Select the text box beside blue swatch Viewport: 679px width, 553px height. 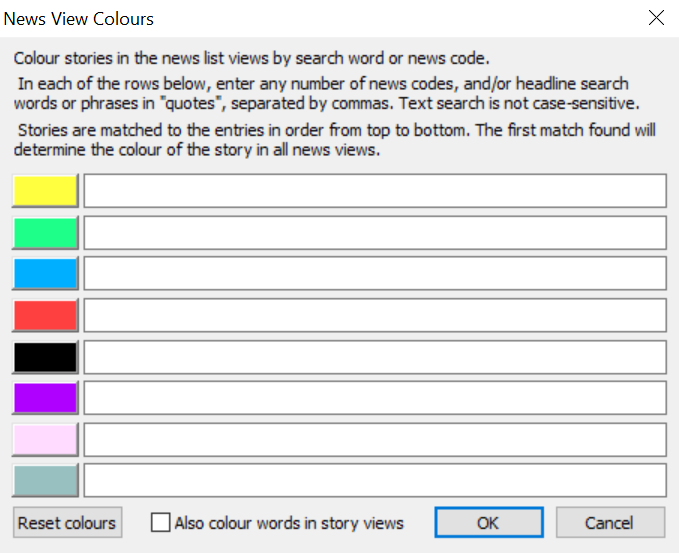[x=375, y=274]
